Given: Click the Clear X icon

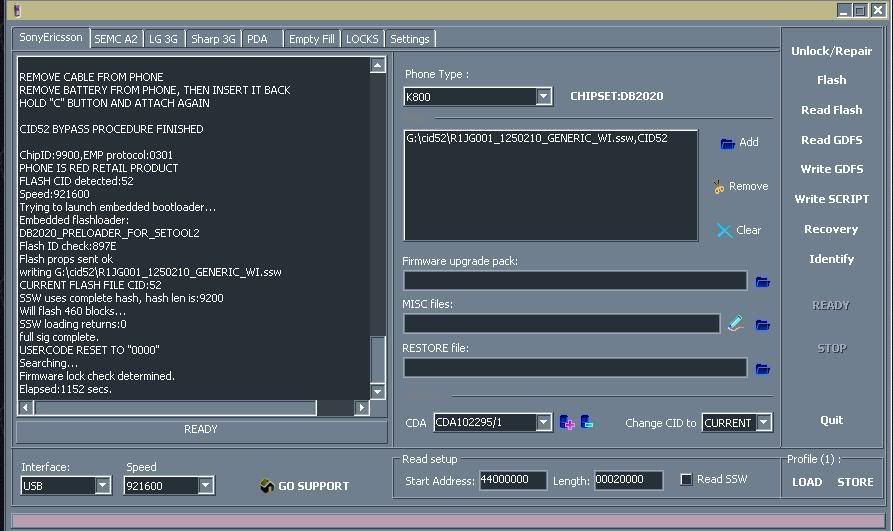Looking at the screenshot, I should pyautogui.click(x=724, y=230).
